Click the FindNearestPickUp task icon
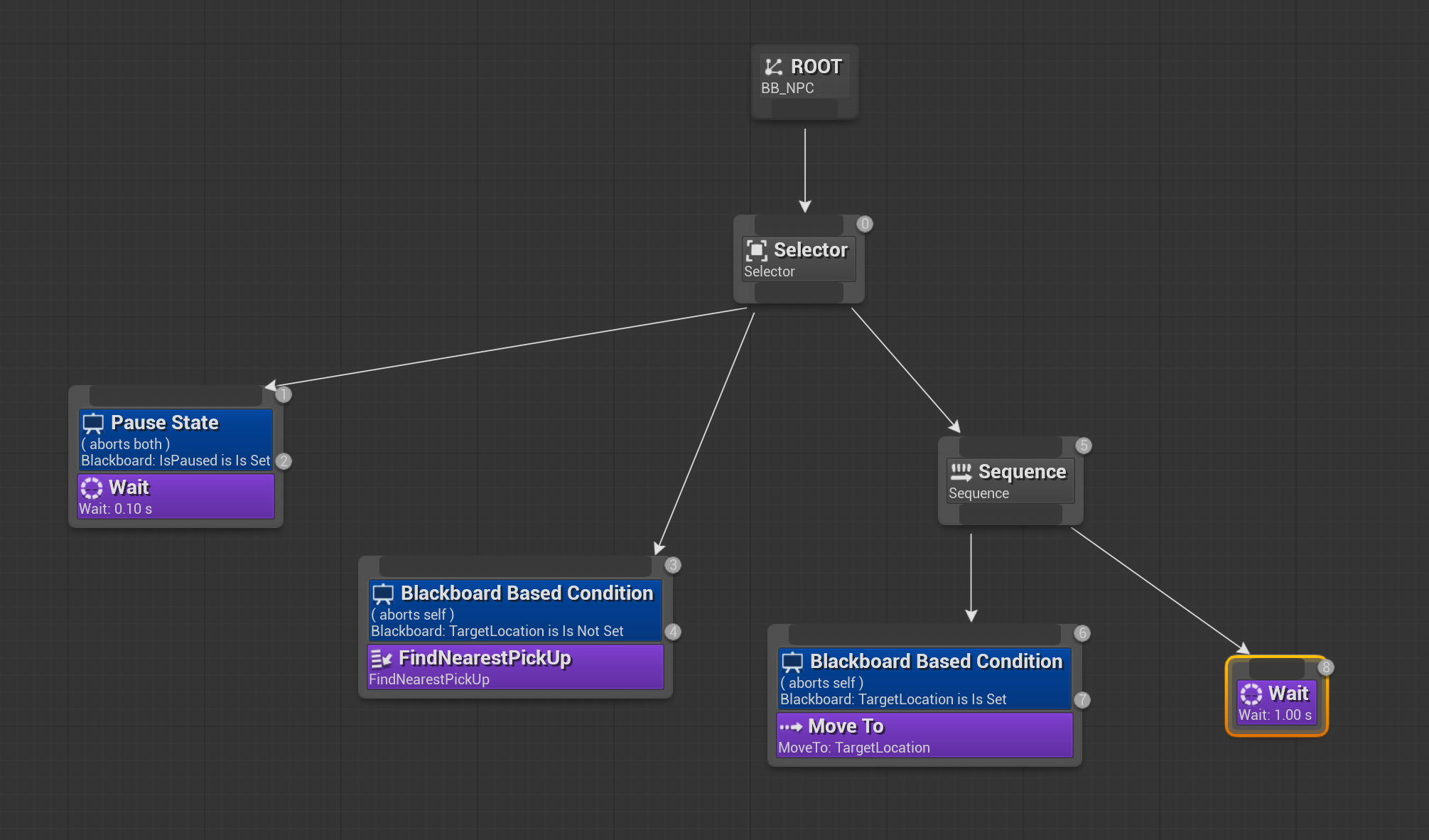 (382, 659)
